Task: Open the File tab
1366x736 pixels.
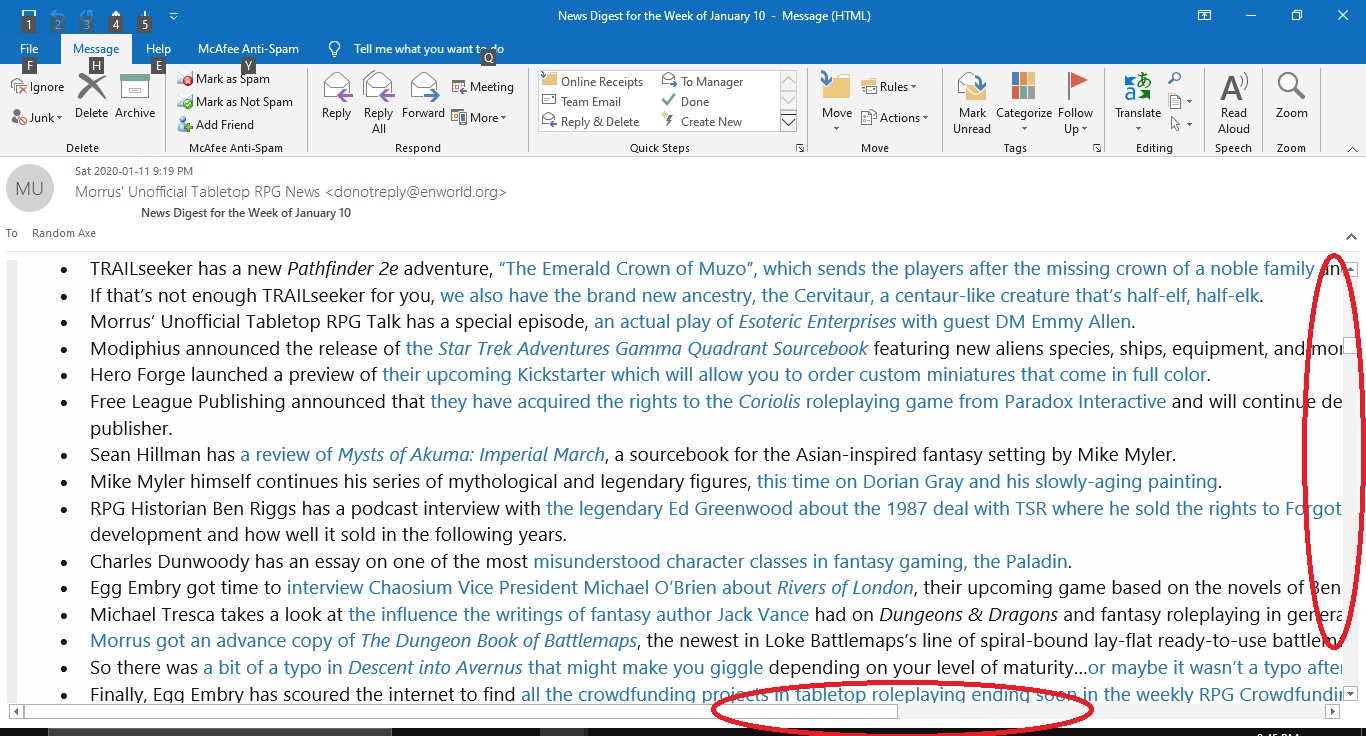Action: point(29,49)
